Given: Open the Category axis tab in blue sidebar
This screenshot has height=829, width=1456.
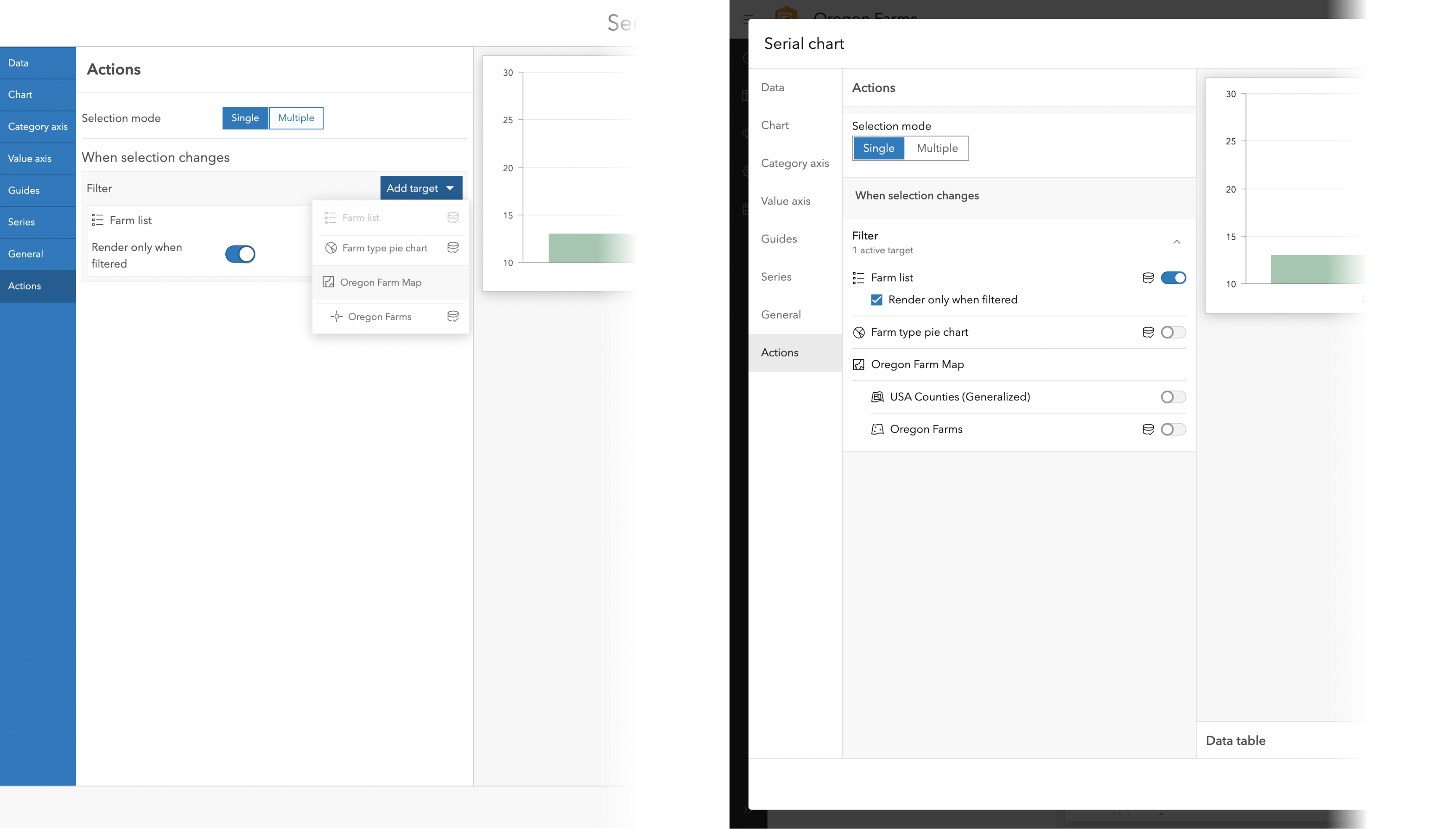Looking at the screenshot, I should click(x=37, y=126).
